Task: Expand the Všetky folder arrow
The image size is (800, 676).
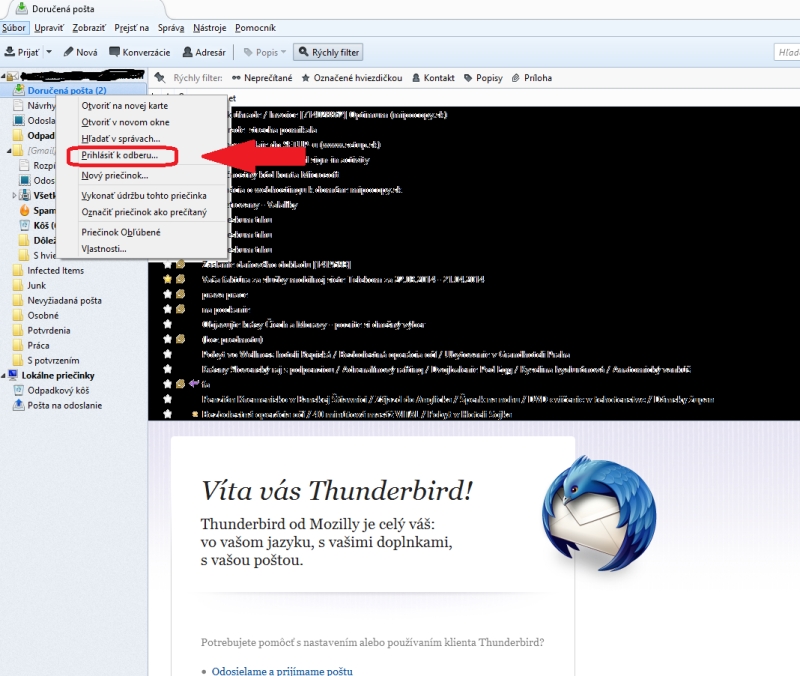Action: point(14,195)
